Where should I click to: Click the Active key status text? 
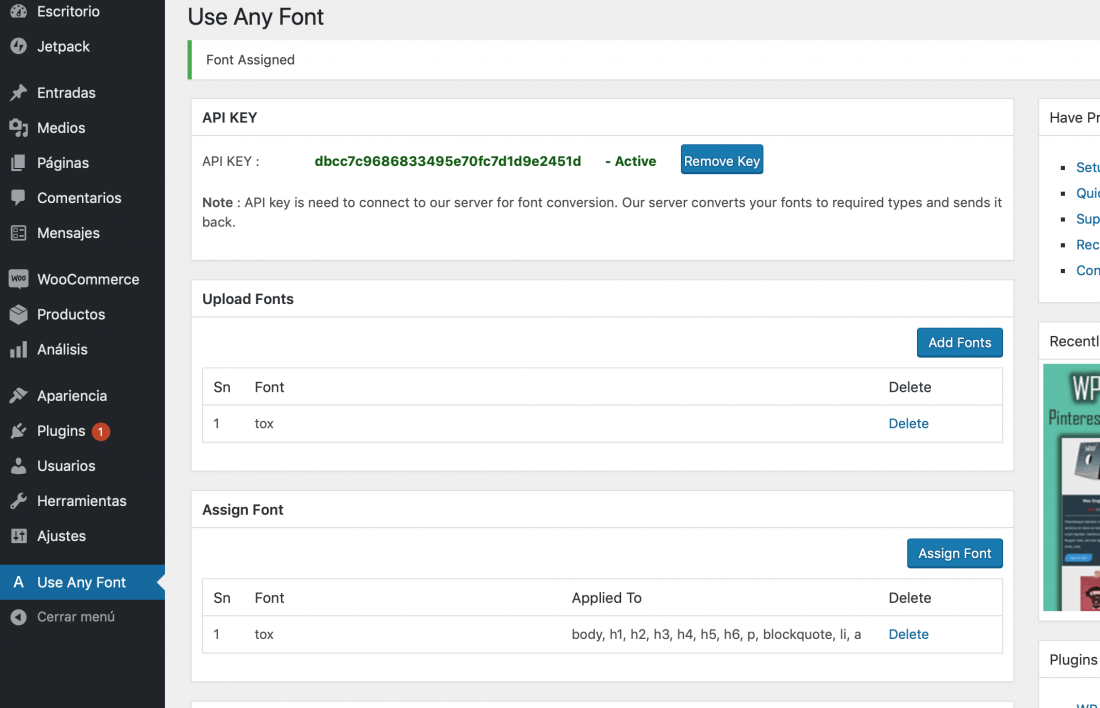(631, 161)
